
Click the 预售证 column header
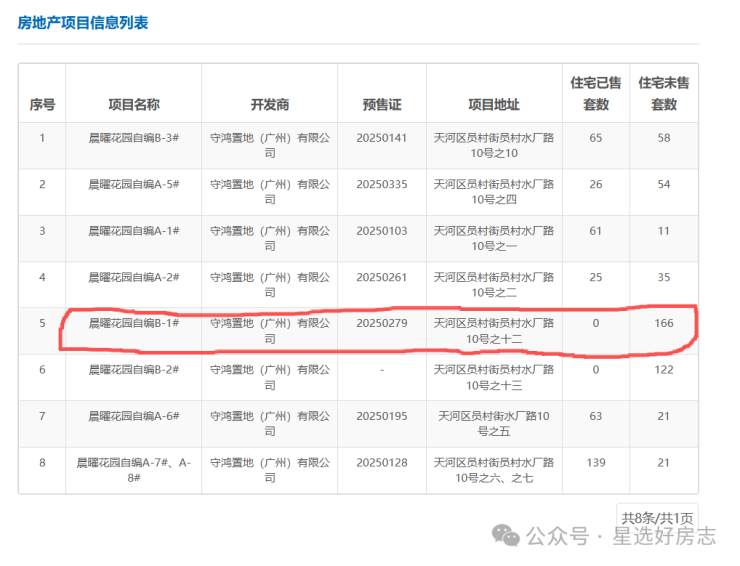click(382, 104)
